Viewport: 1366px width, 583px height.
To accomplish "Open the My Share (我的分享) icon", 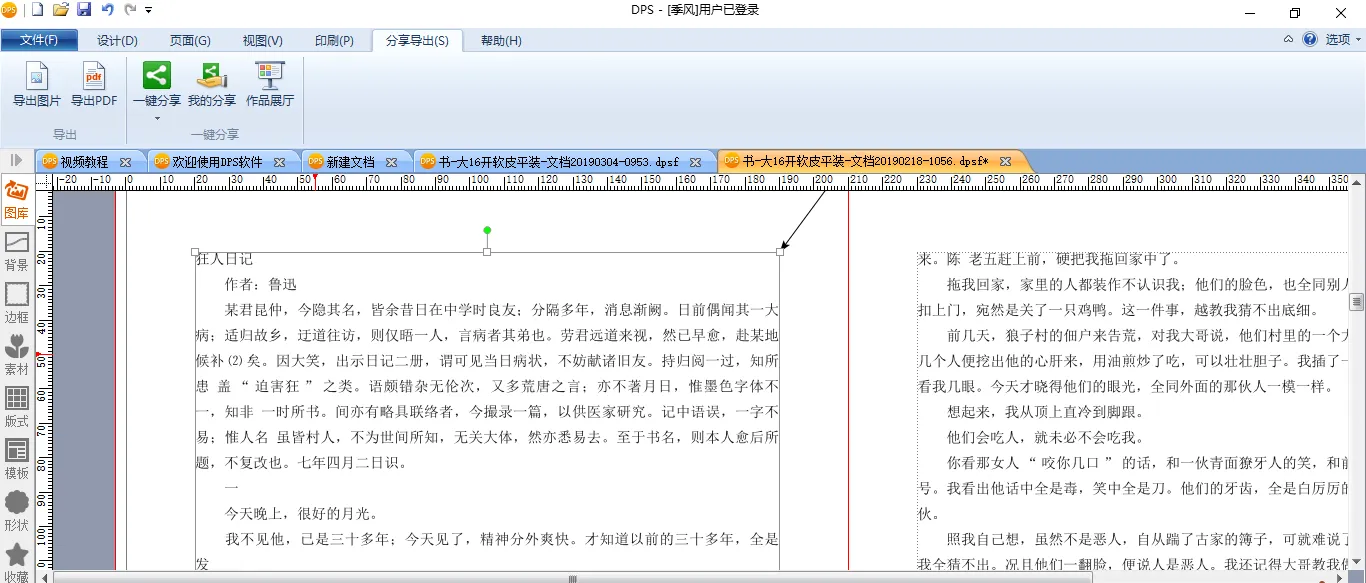I will (x=212, y=76).
